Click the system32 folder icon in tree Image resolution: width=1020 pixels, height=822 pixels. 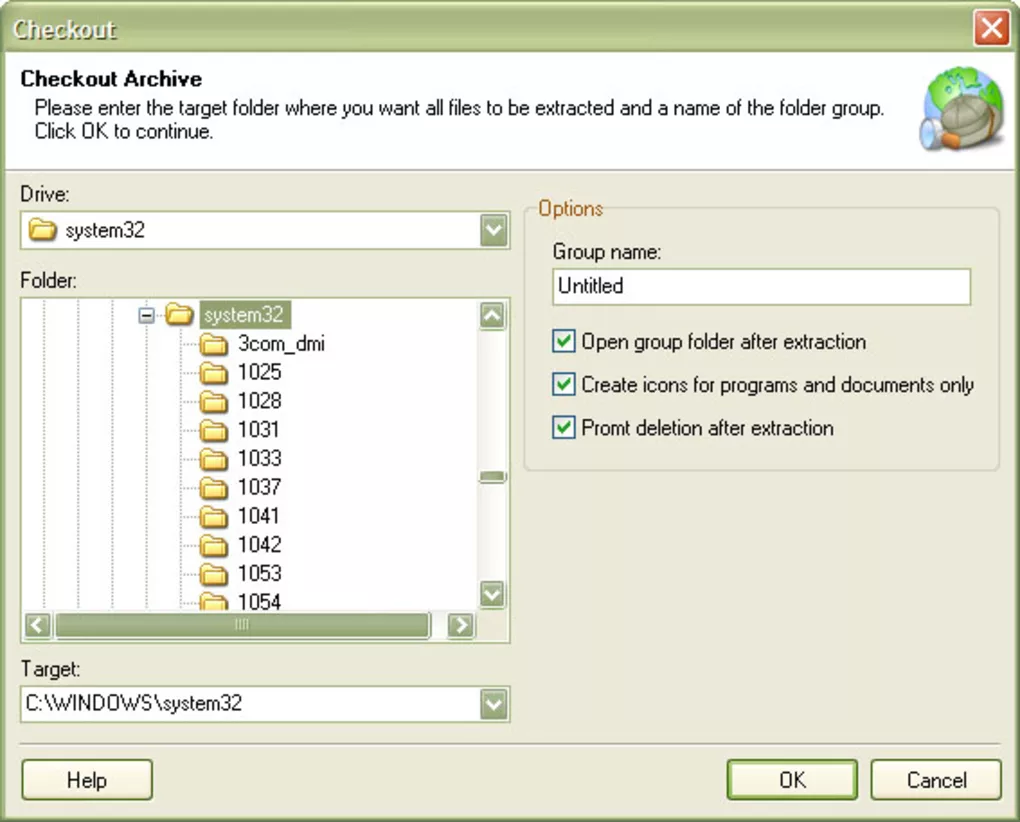[179, 315]
